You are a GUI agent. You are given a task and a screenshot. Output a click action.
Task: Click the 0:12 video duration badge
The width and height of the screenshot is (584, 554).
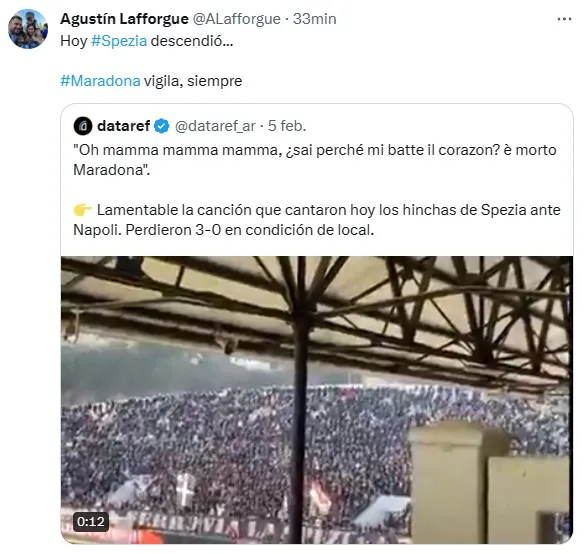91,522
